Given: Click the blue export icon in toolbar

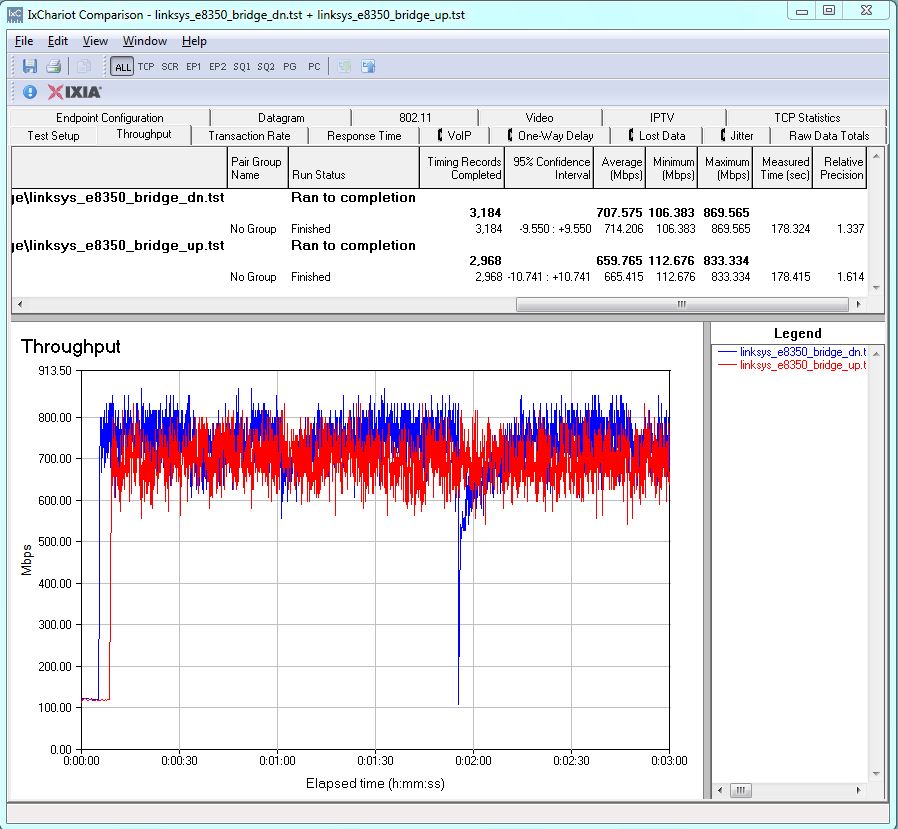Looking at the screenshot, I should coord(368,66).
